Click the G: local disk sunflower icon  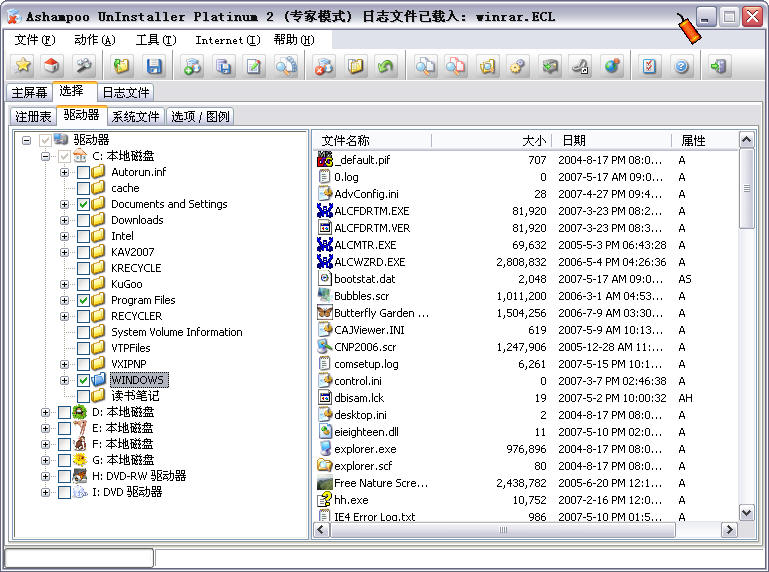pyautogui.click(x=80, y=460)
